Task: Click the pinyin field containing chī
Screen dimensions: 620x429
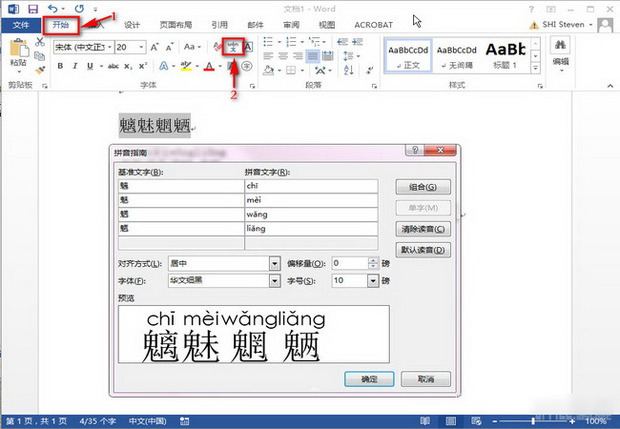Action: click(x=311, y=186)
